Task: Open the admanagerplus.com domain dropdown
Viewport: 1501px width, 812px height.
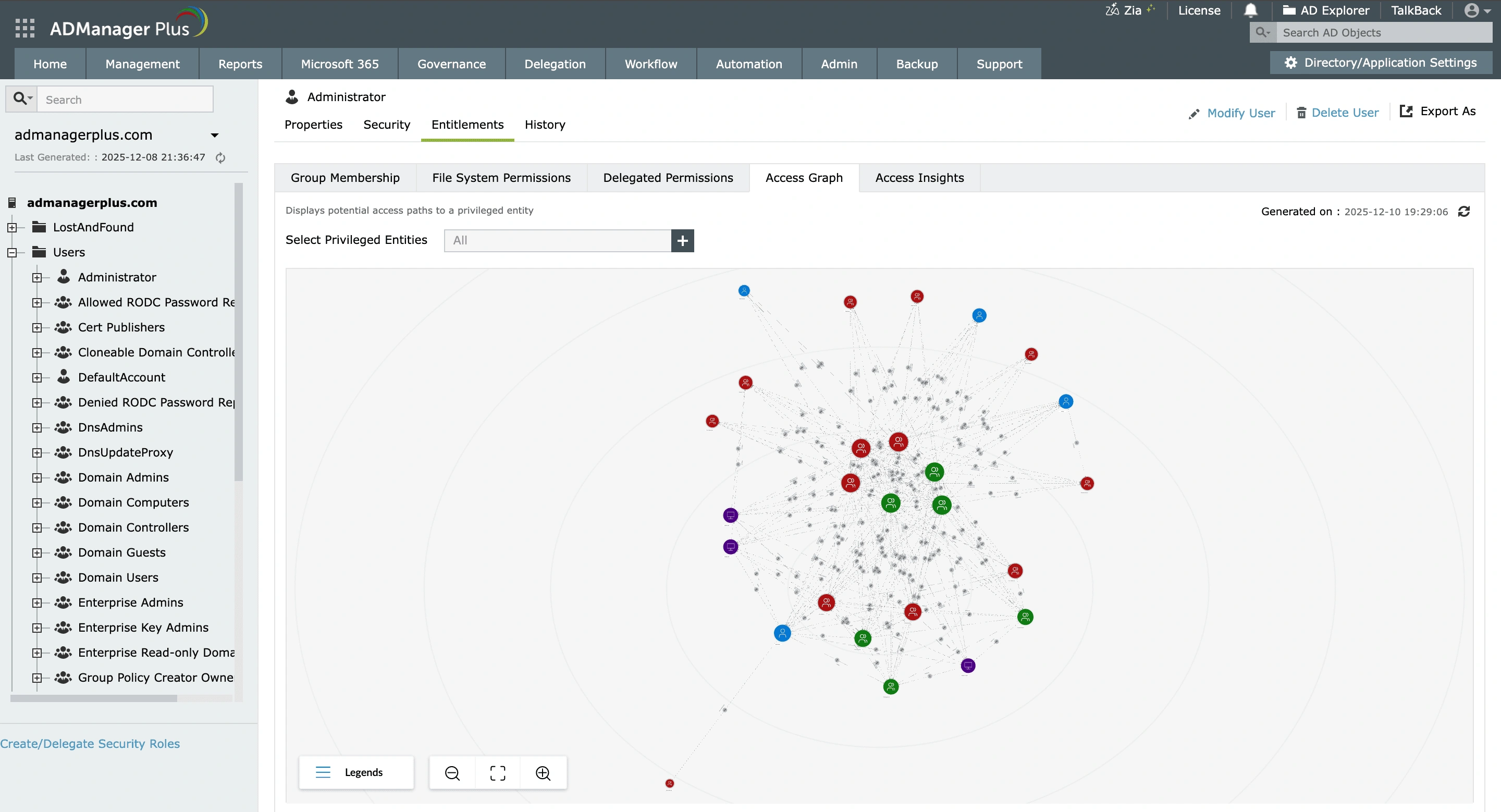Action: point(214,134)
